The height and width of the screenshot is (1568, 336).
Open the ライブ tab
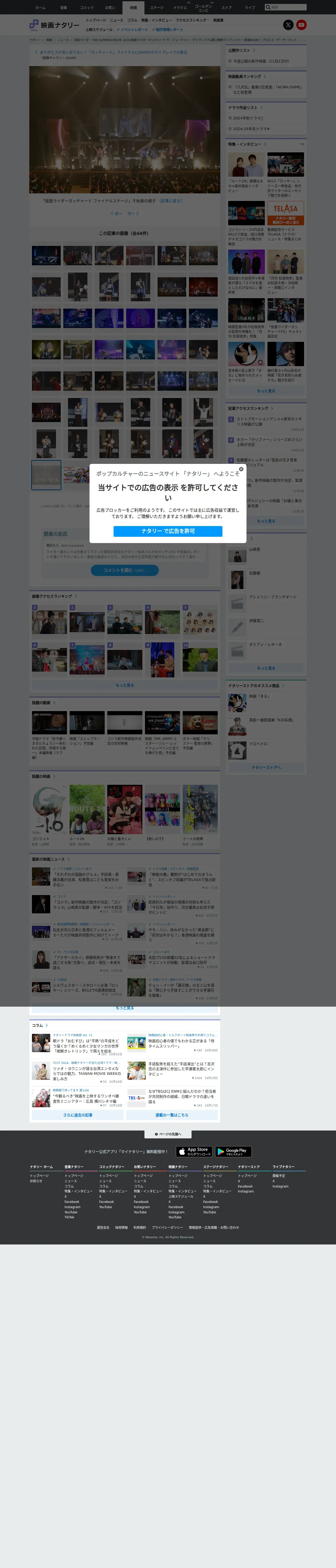[x=250, y=7]
